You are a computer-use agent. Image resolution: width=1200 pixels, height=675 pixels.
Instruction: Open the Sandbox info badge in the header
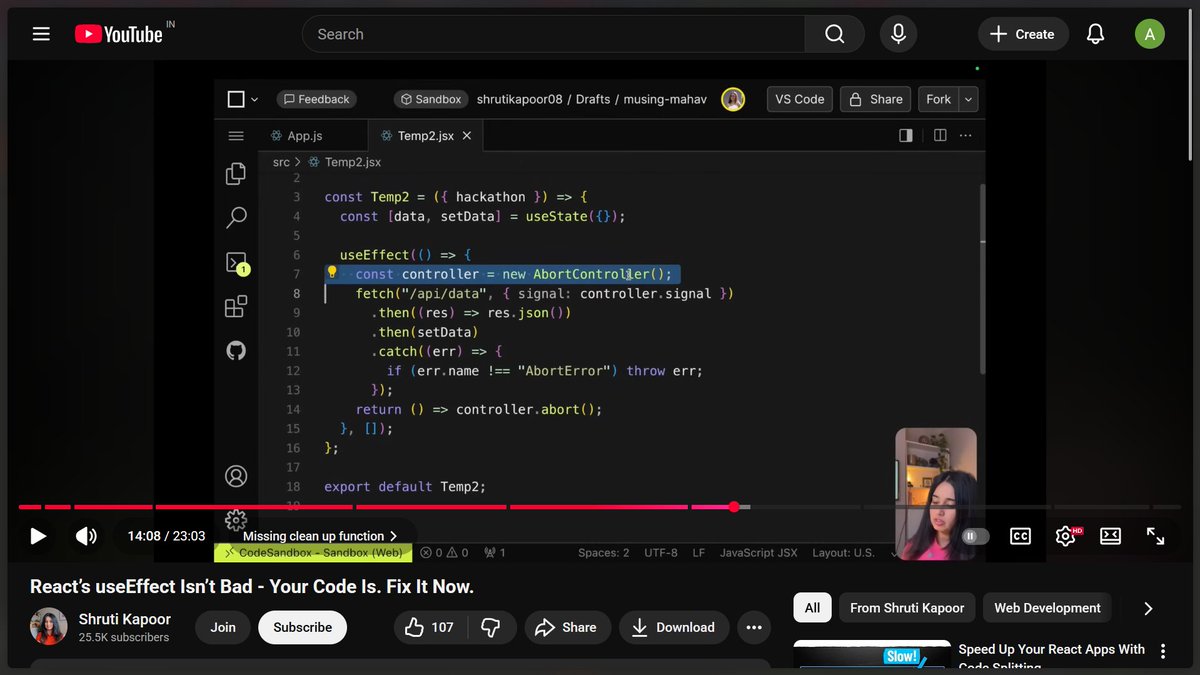coord(430,99)
